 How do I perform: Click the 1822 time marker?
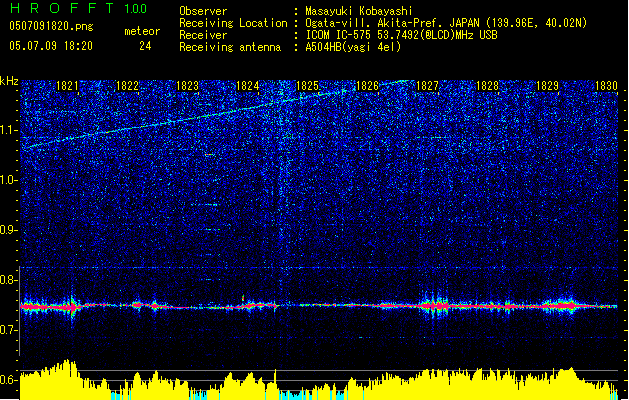pos(127,86)
